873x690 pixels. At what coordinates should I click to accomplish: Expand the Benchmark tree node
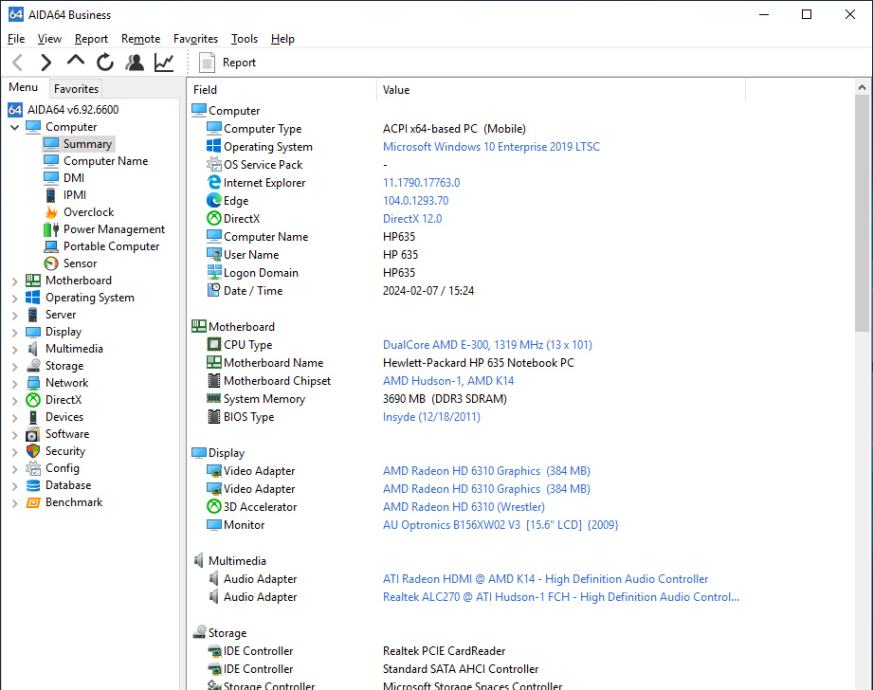[x=14, y=502]
